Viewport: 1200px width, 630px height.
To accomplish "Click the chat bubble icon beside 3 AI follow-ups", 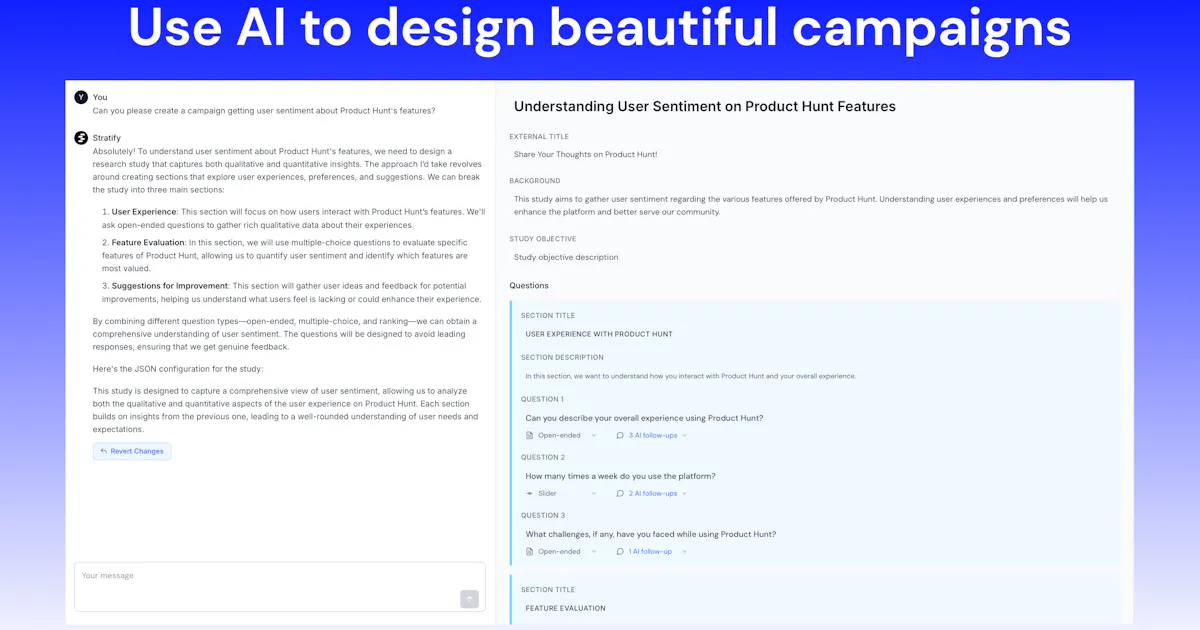I will (x=620, y=435).
